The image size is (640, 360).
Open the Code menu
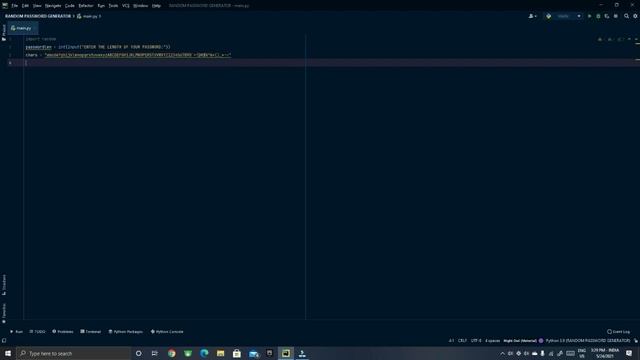70,6
